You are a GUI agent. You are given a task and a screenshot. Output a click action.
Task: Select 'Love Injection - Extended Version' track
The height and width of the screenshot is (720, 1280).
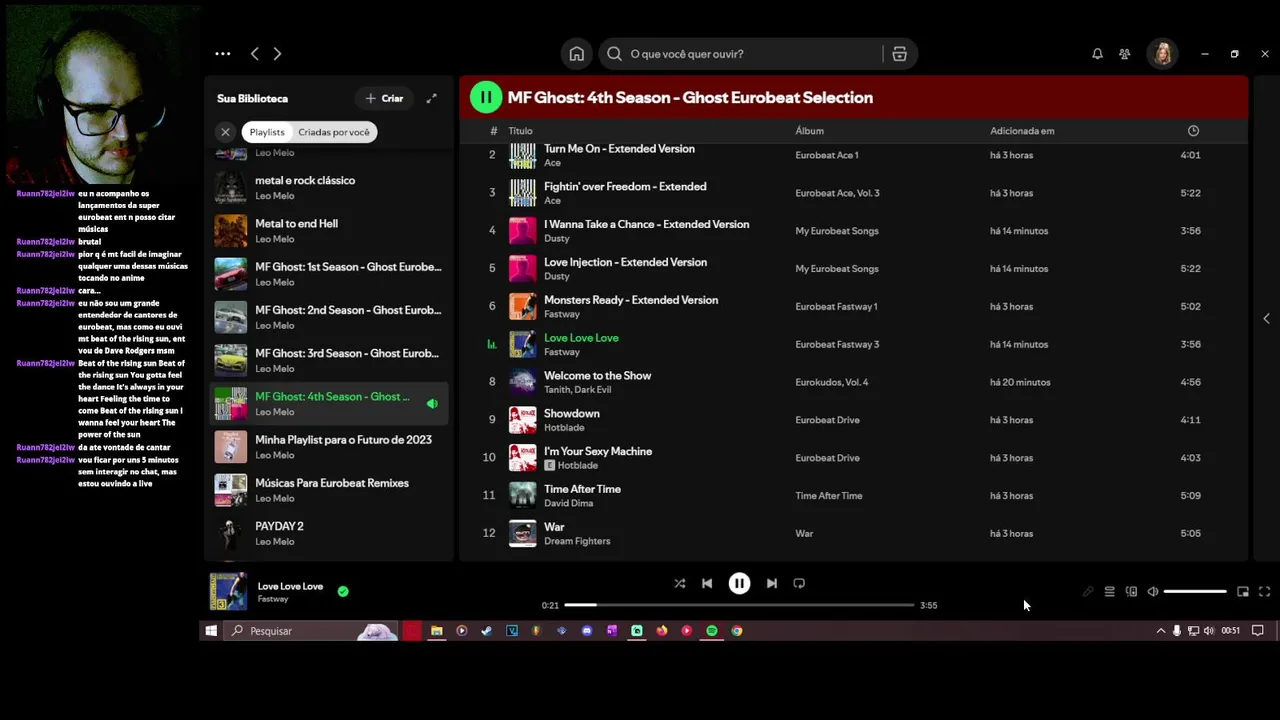[x=625, y=263]
